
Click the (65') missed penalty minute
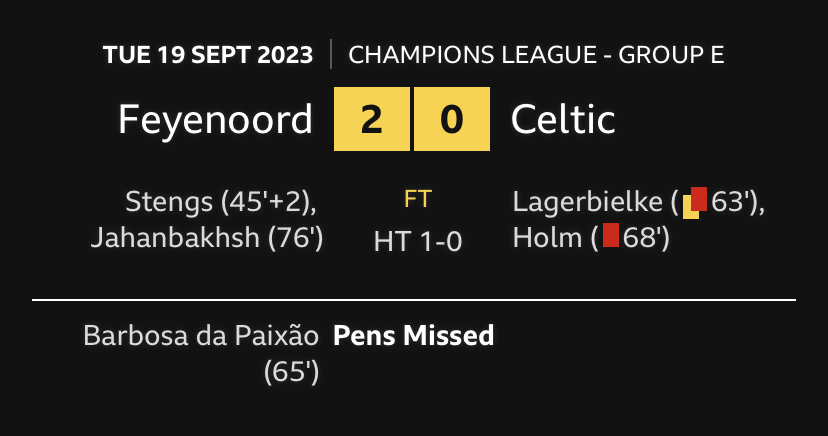click(x=291, y=372)
